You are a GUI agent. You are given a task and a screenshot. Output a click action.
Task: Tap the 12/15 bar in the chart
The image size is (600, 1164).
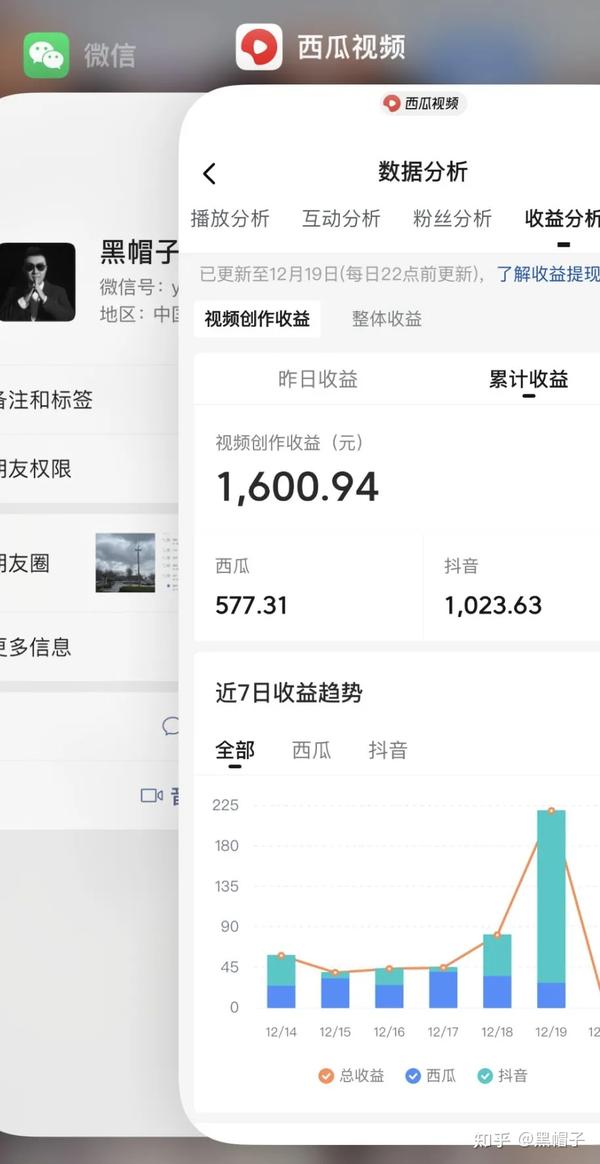[336, 990]
